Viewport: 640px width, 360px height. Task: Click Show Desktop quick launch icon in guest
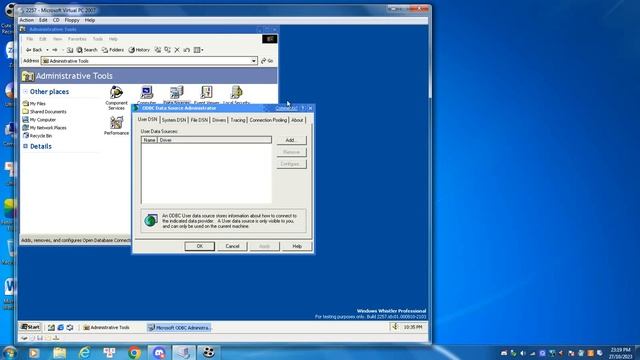pos(51,327)
